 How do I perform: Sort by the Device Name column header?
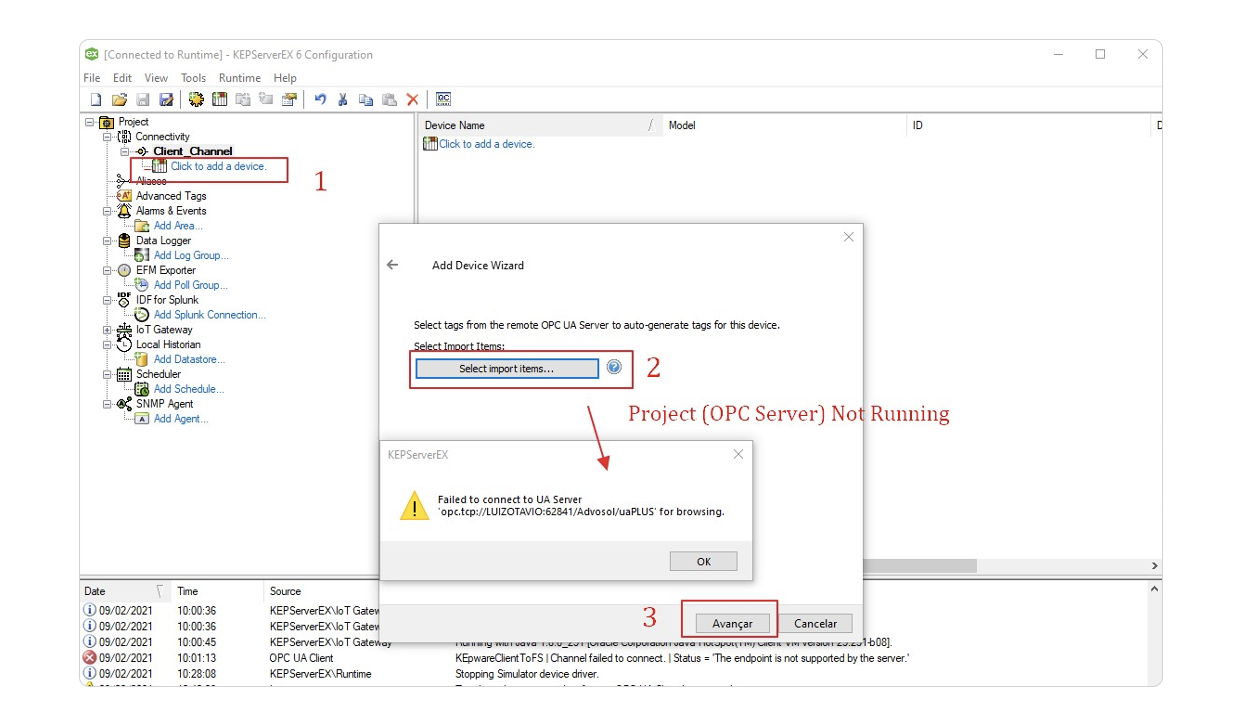pos(540,125)
